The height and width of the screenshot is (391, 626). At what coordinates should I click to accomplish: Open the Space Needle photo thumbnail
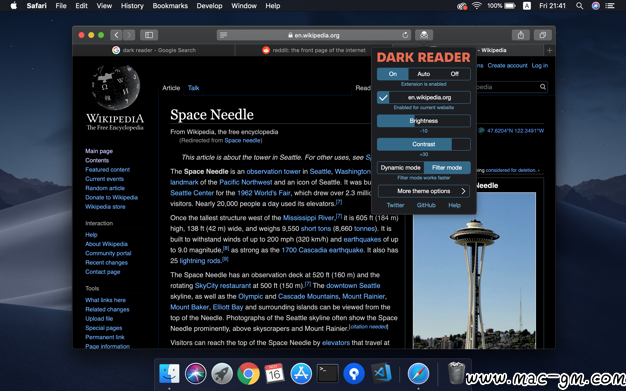[474, 270]
